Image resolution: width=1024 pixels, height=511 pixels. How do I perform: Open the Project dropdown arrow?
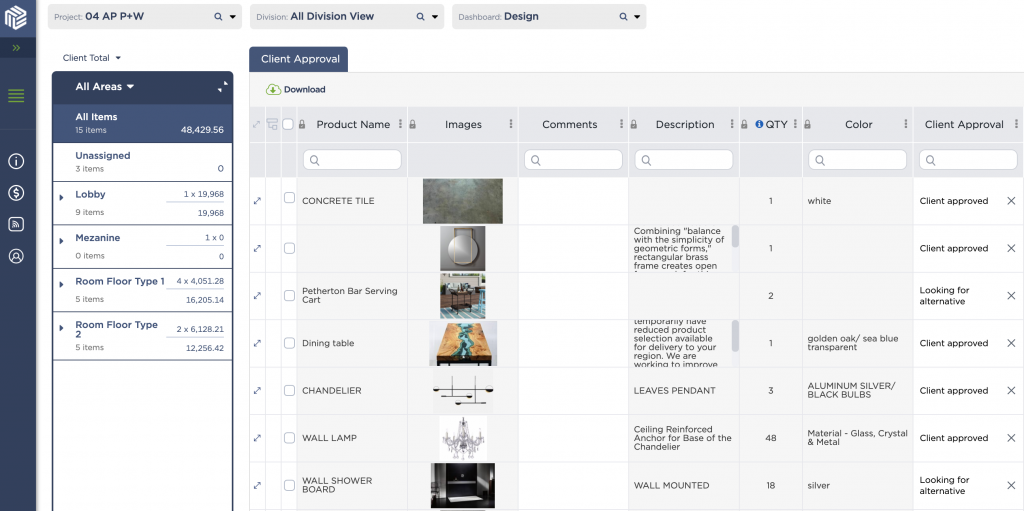(x=232, y=18)
